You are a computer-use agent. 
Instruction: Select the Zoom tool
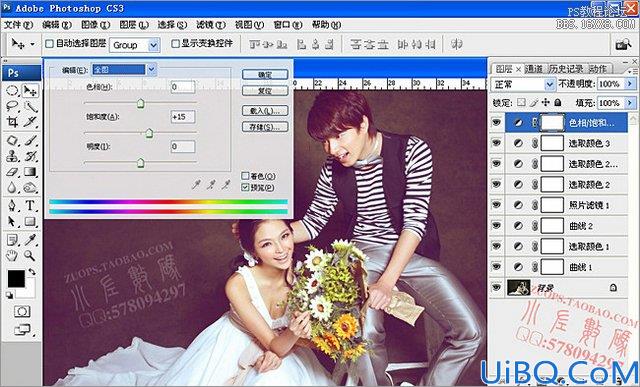(x=30, y=256)
